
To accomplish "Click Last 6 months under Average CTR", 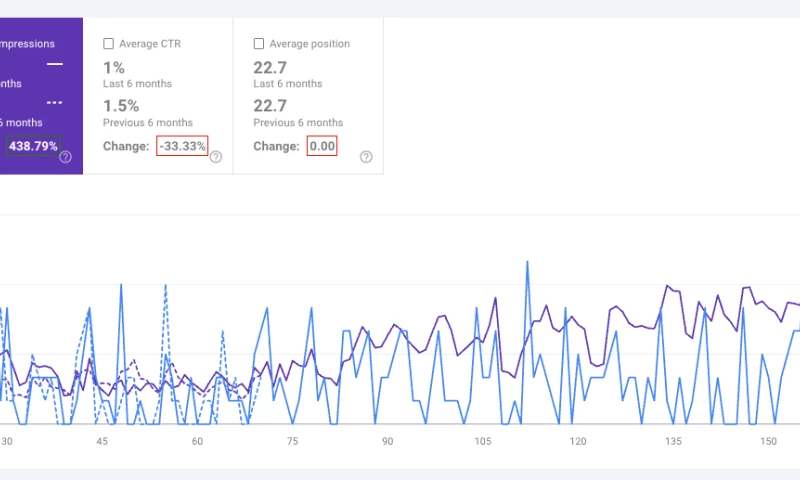I will click(137, 84).
